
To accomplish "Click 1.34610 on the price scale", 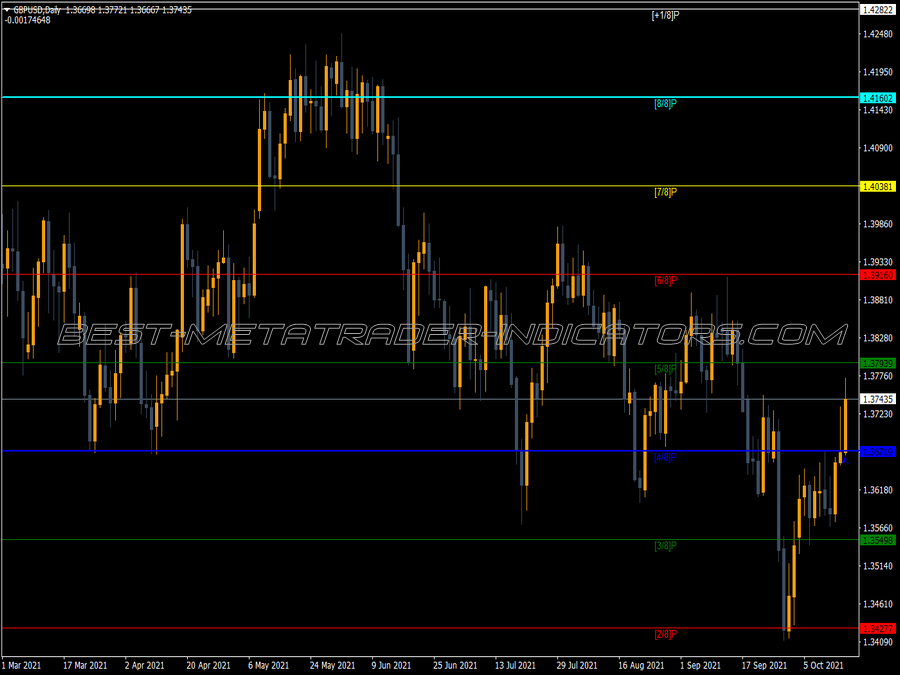I will coord(878,604).
